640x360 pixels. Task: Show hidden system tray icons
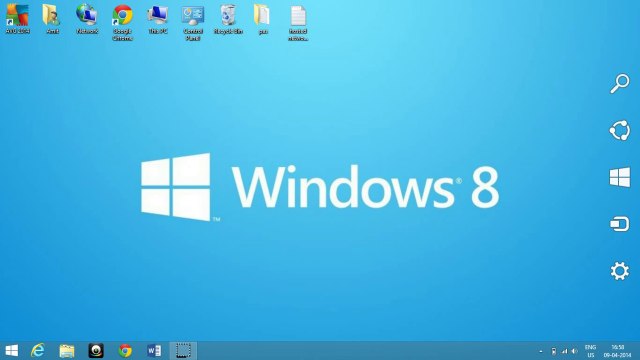click(541, 351)
